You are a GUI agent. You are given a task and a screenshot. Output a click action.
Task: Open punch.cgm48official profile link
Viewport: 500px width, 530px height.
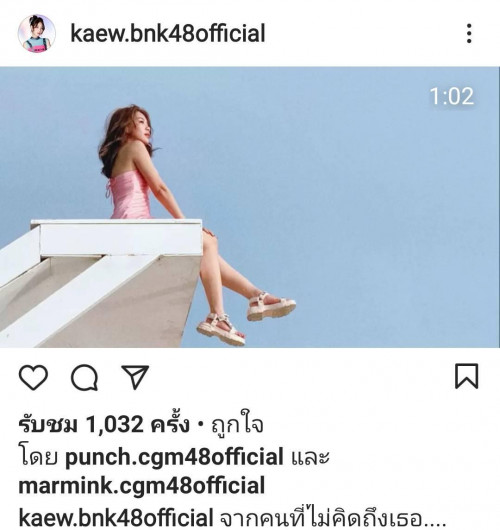pyautogui.click(x=174, y=457)
